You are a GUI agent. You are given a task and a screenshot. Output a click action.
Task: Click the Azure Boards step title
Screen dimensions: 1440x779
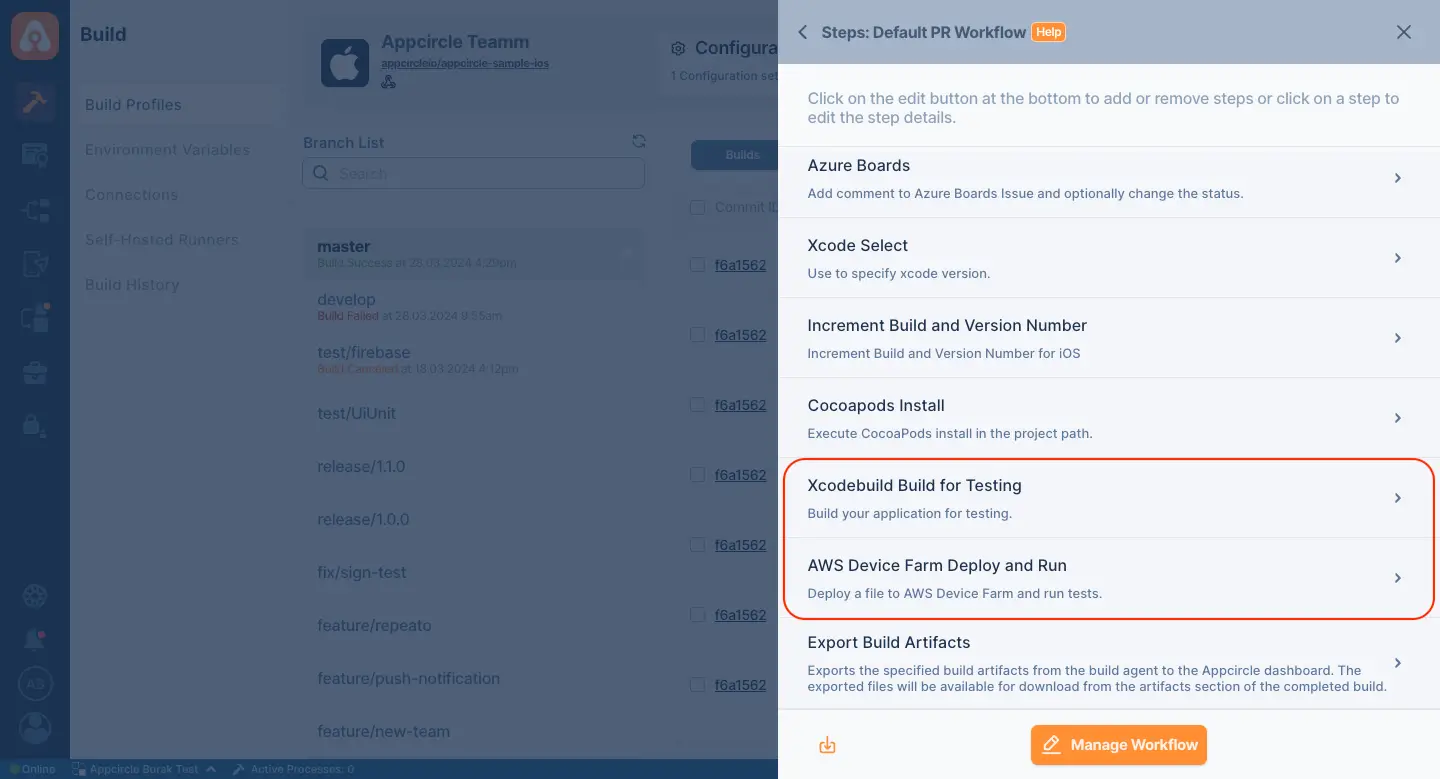[859, 166]
